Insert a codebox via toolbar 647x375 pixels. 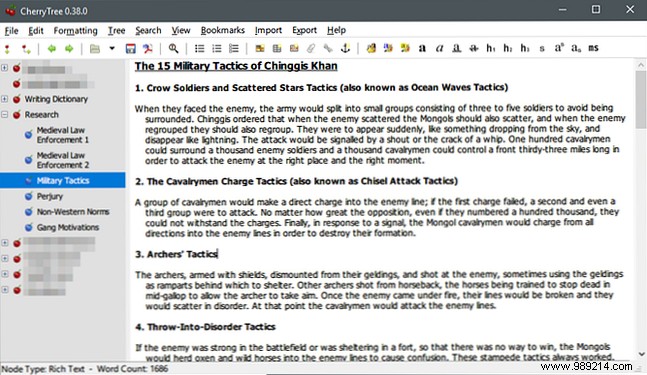click(294, 48)
